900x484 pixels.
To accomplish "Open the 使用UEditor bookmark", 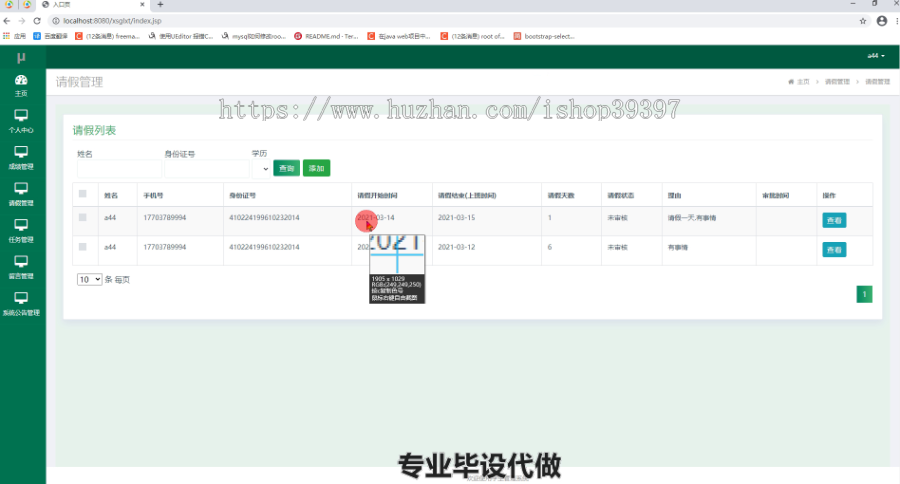I will tap(181, 36).
